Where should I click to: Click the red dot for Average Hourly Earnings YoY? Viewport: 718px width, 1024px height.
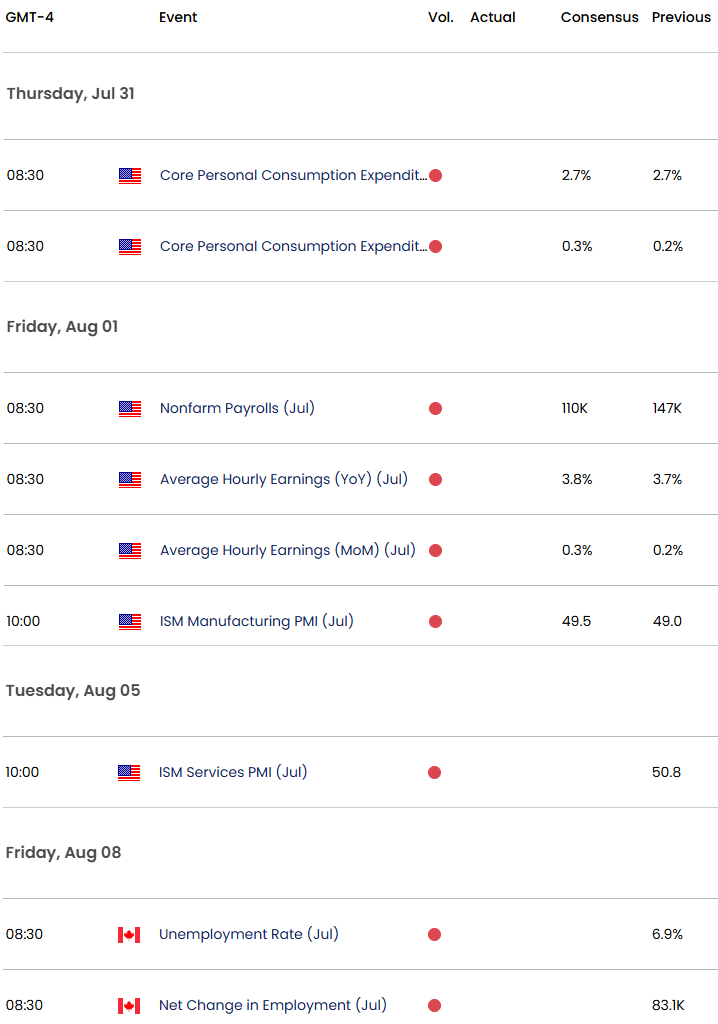435,479
